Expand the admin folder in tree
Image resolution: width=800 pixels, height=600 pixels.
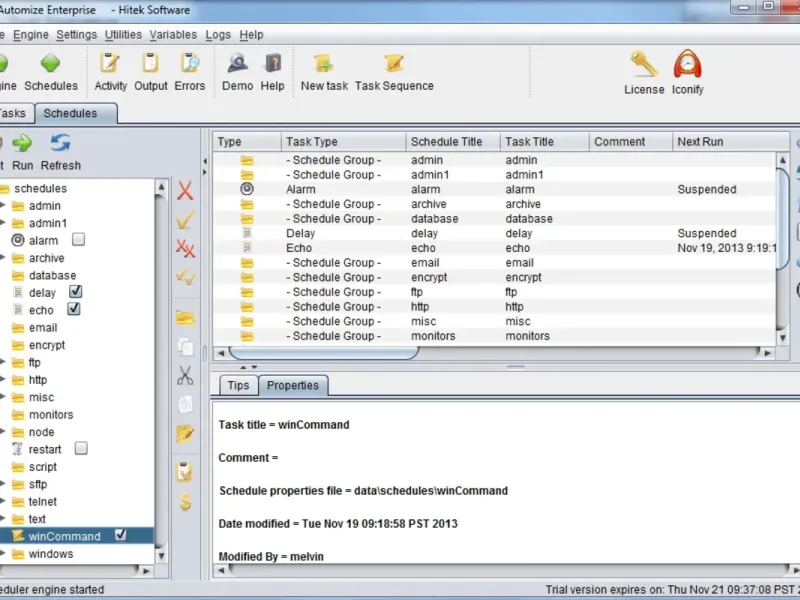pos(3,206)
